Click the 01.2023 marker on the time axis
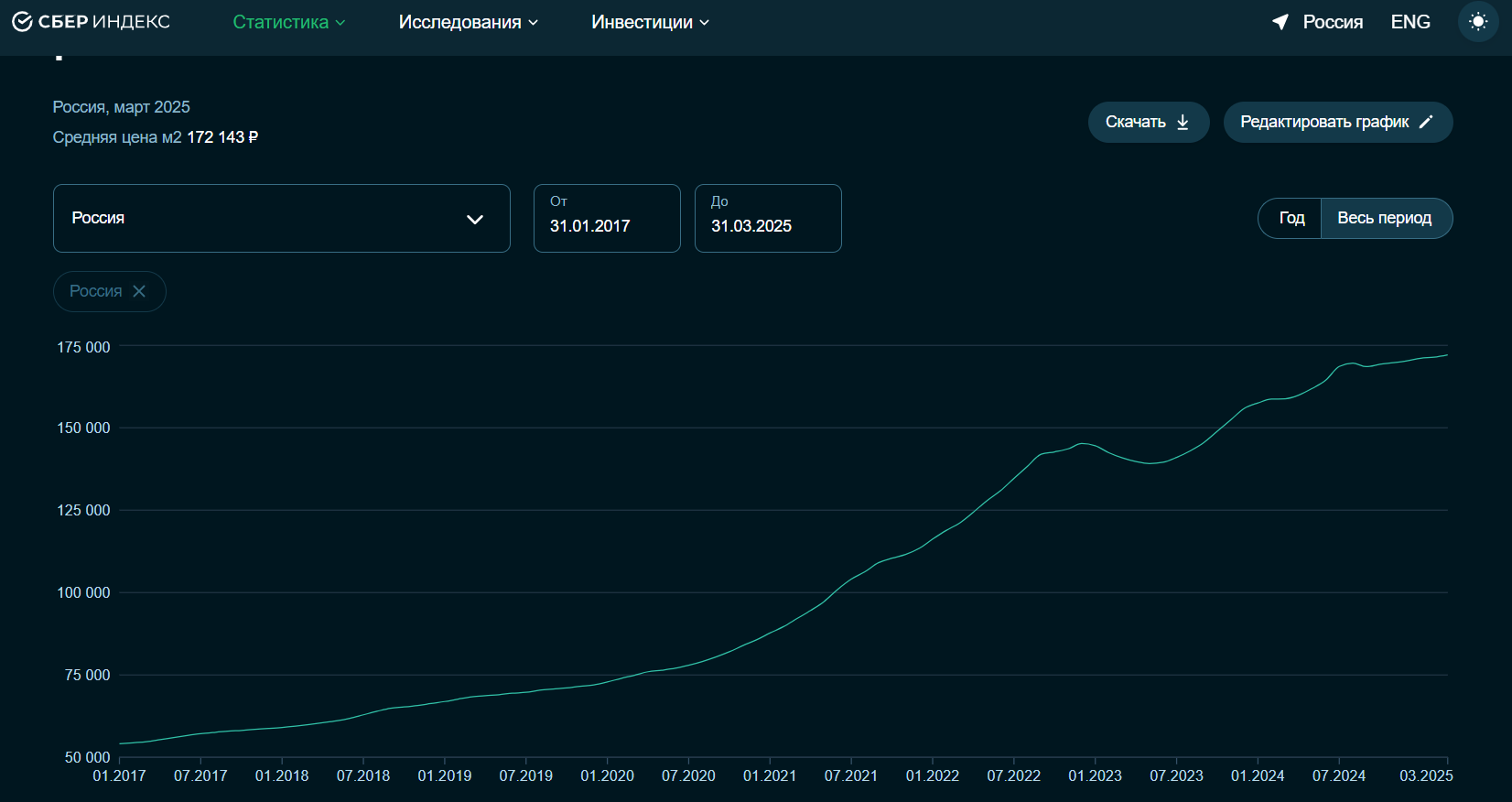1512x802 pixels. pyautogui.click(x=1095, y=775)
